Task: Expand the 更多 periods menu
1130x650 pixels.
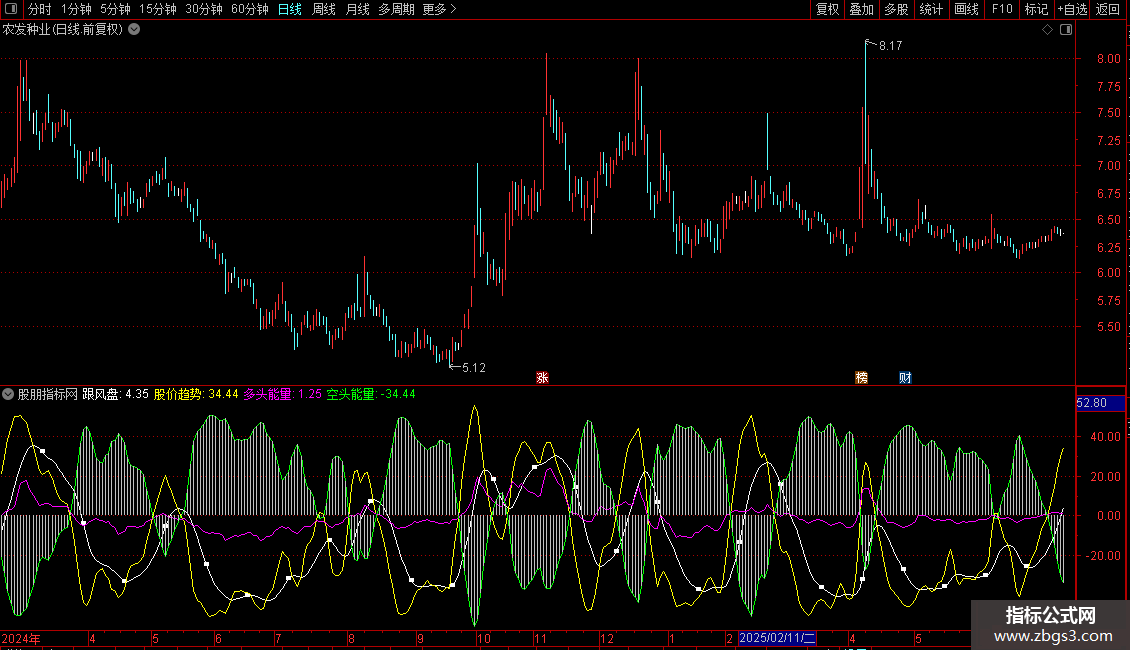Action: 440,9
